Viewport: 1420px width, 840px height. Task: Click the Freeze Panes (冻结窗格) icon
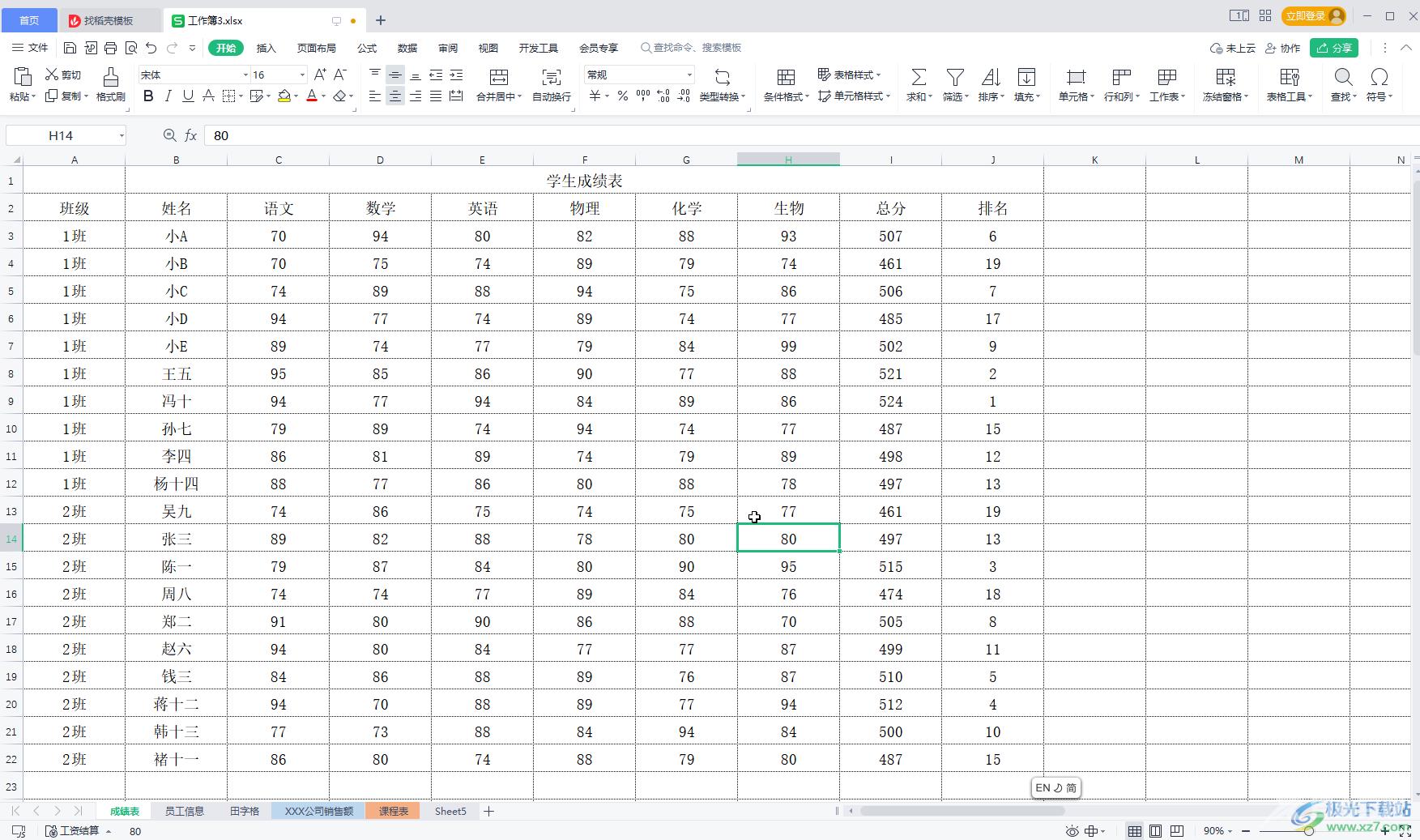(1226, 77)
